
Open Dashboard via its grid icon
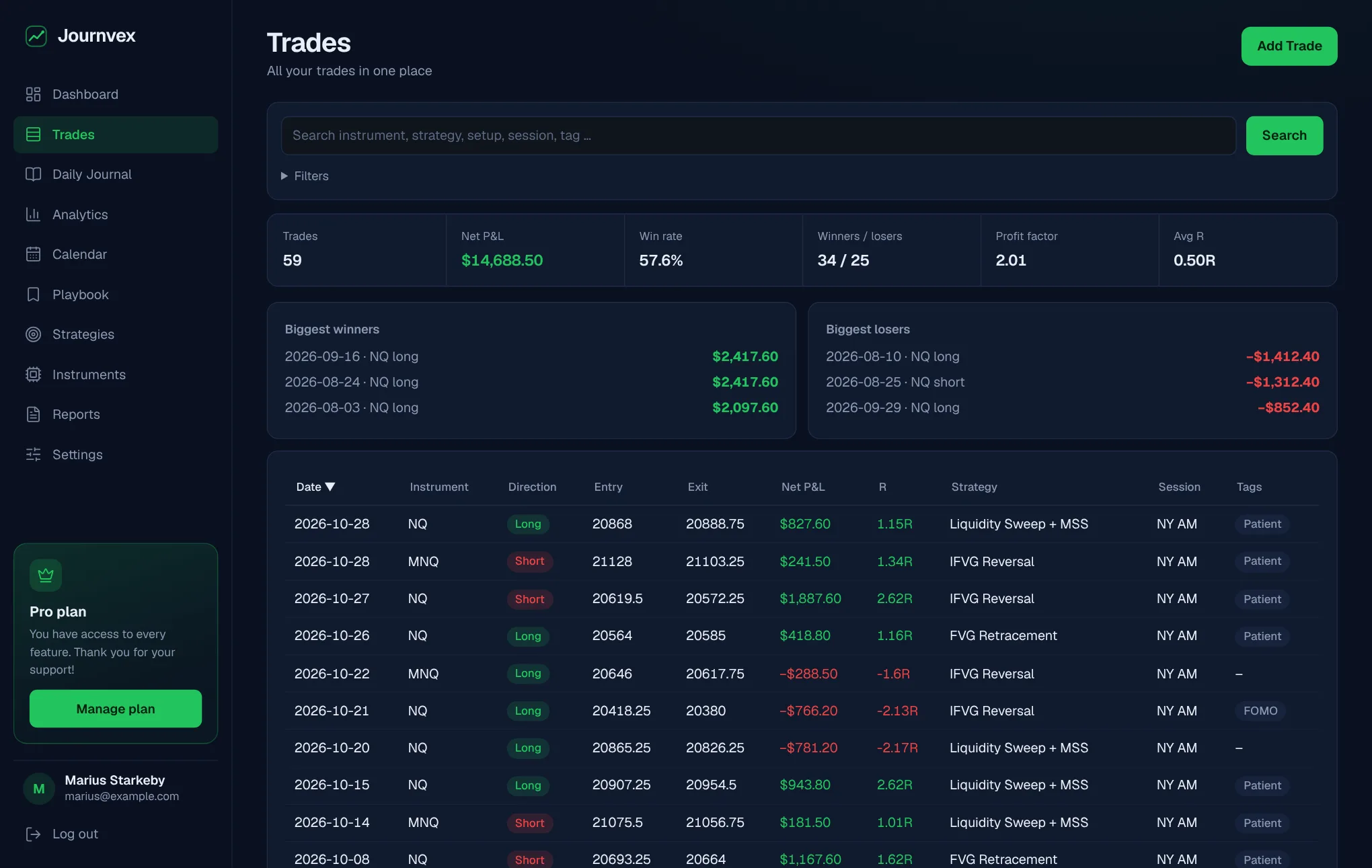[x=33, y=94]
